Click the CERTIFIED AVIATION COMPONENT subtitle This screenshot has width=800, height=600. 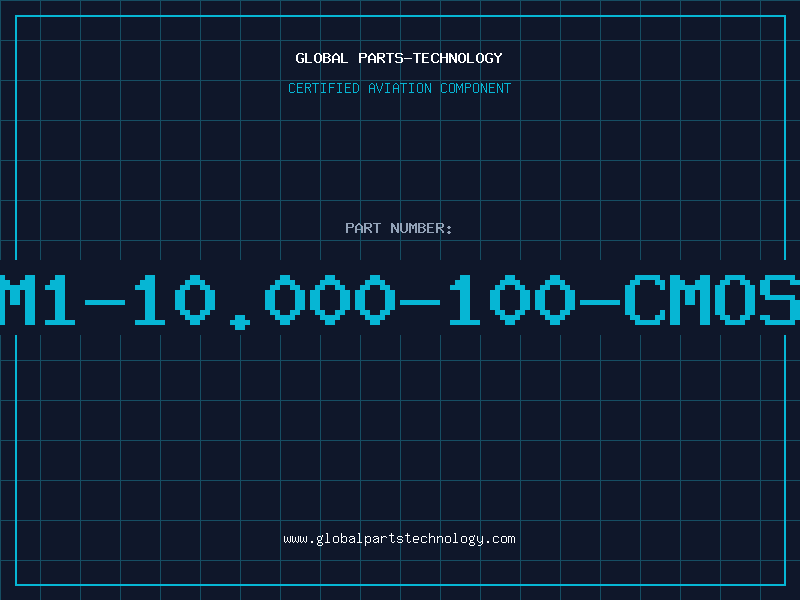point(399,88)
